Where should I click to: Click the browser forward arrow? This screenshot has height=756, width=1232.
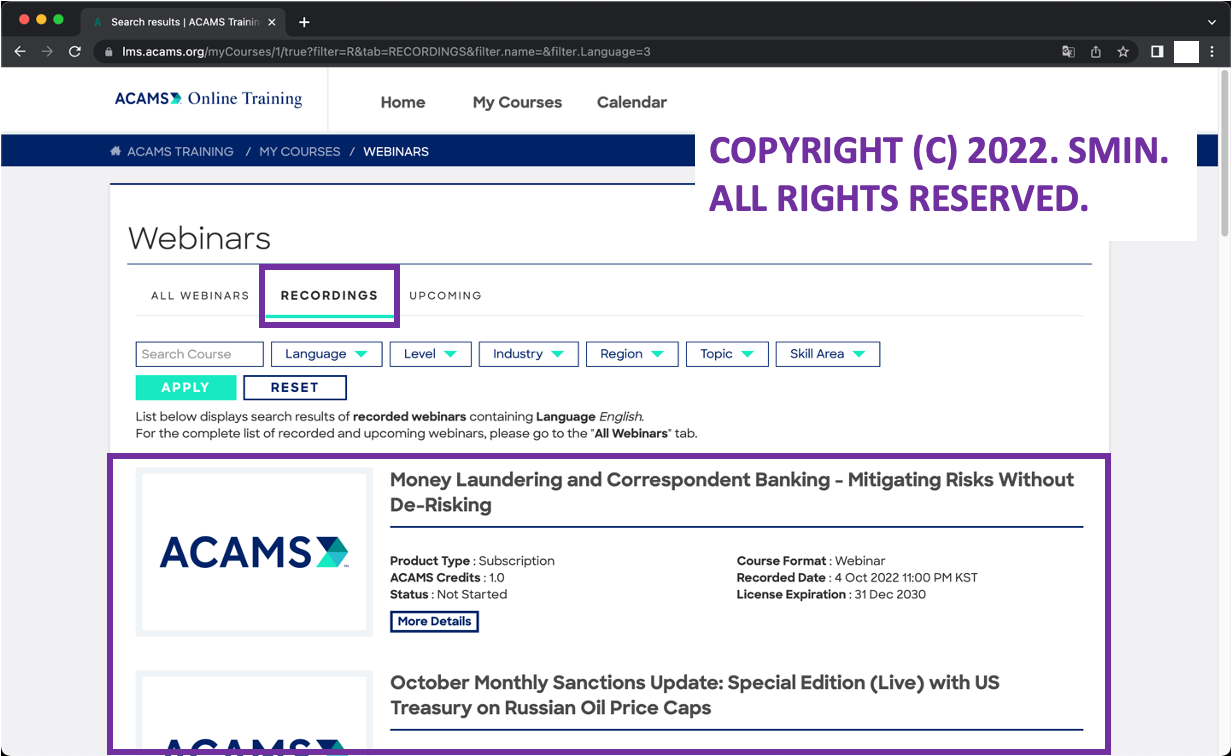(x=47, y=51)
